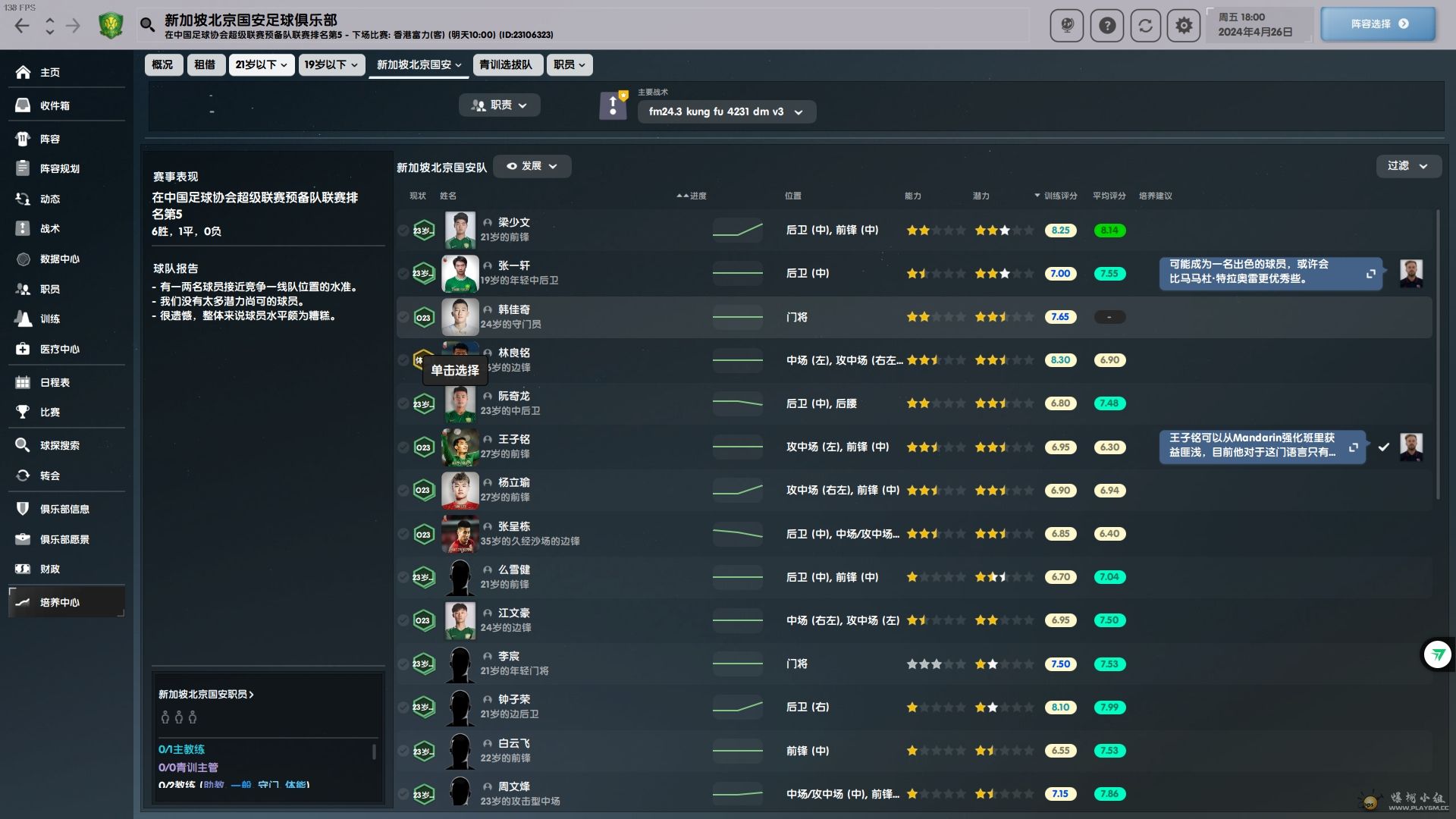
Task: Open the 发展 view dropdown
Action: [x=532, y=166]
